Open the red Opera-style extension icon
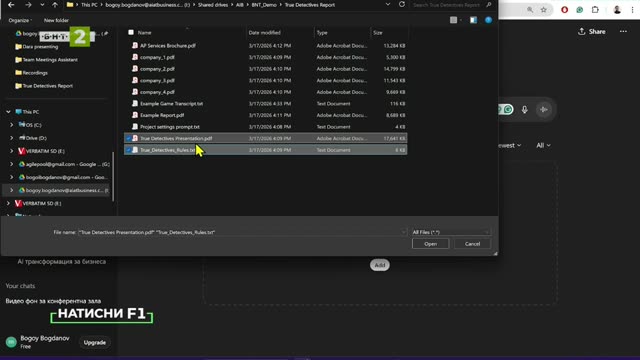640x360 pixels. pos(564,9)
